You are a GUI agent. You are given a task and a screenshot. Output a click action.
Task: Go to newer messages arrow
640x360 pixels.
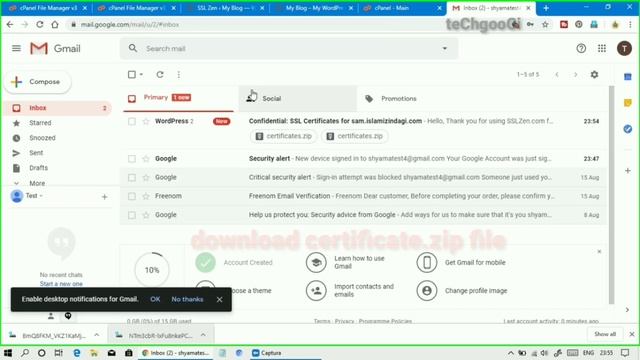pos(557,75)
